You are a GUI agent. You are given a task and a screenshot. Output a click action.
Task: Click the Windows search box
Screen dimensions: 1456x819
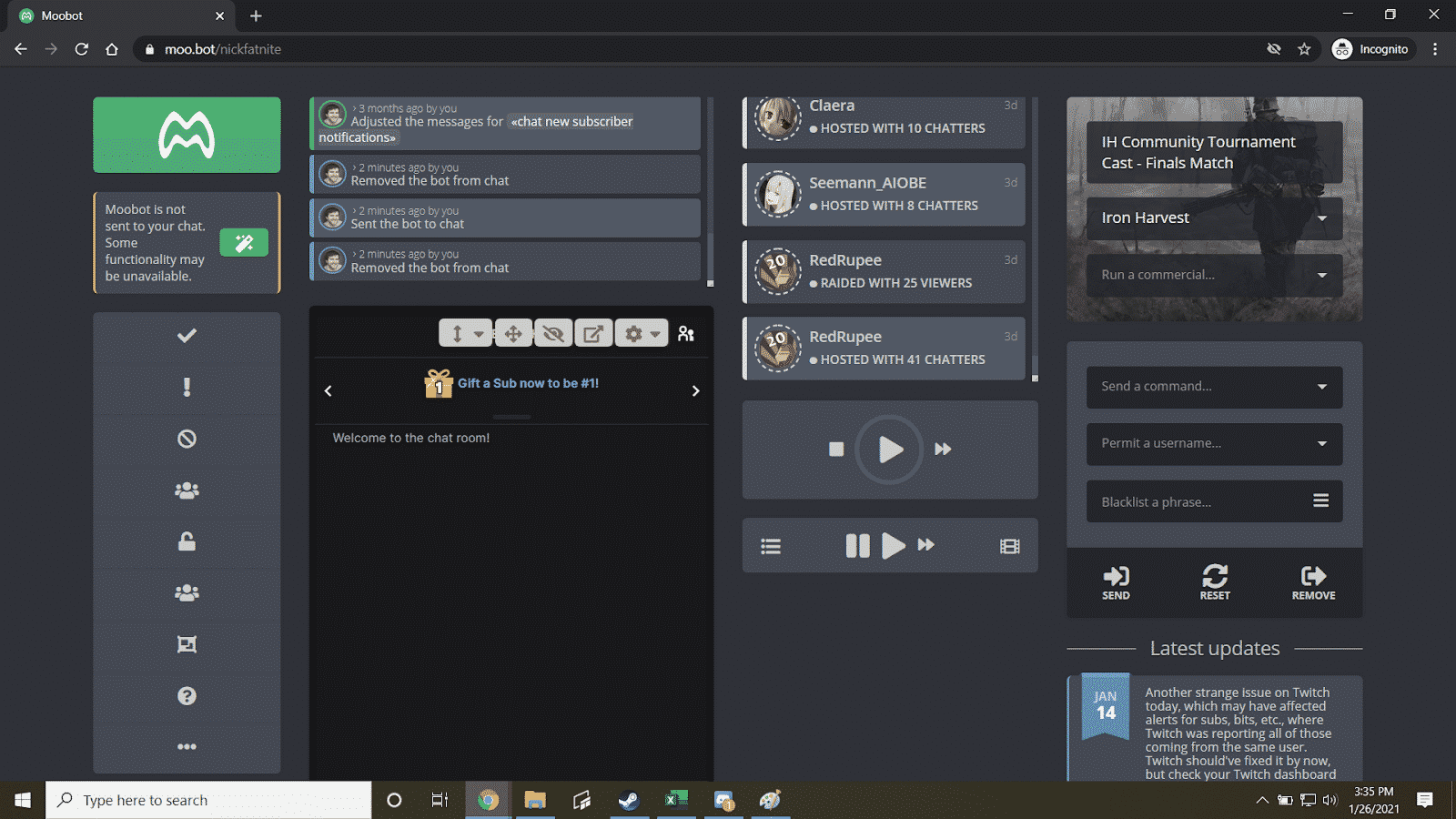(x=208, y=800)
